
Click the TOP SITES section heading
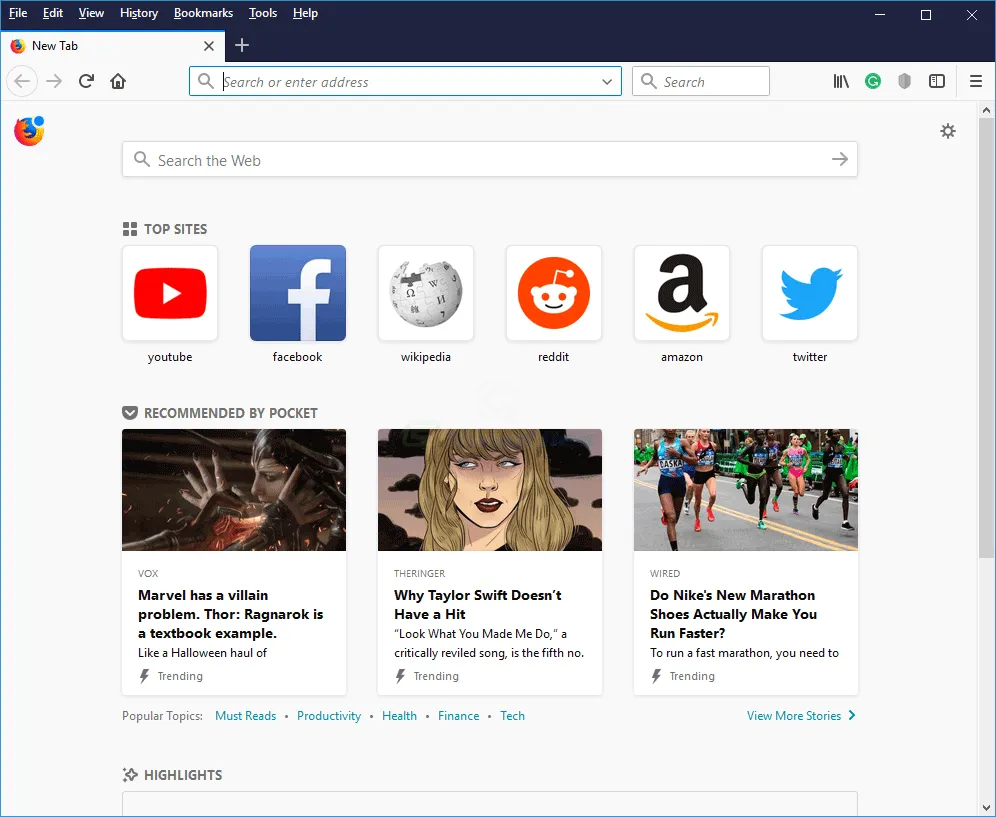[x=175, y=229]
